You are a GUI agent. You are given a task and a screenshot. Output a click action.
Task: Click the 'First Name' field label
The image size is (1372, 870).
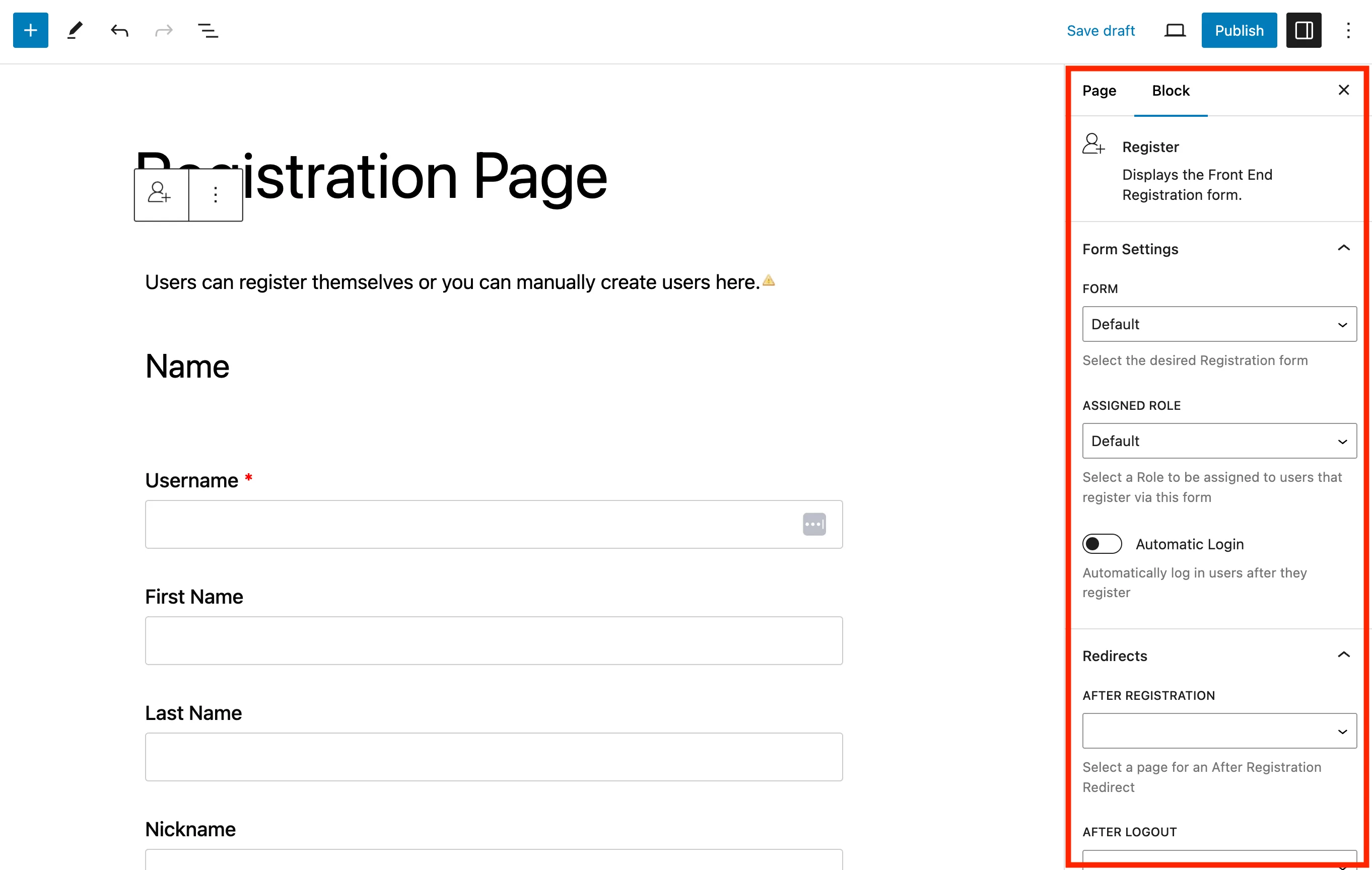point(194,597)
